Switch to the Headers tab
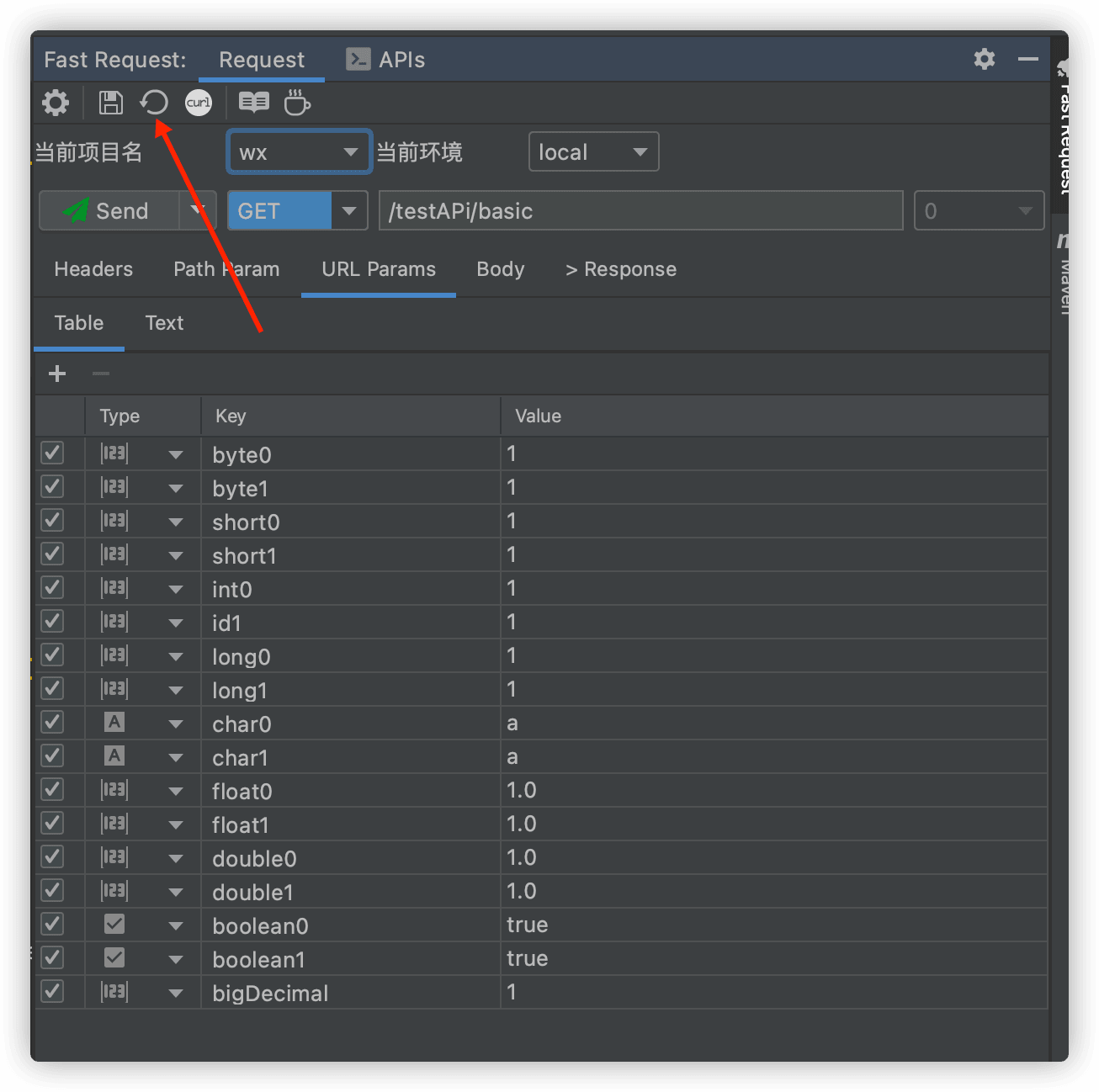The width and height of the screenshot is (1099, 1092). [93, 269]
